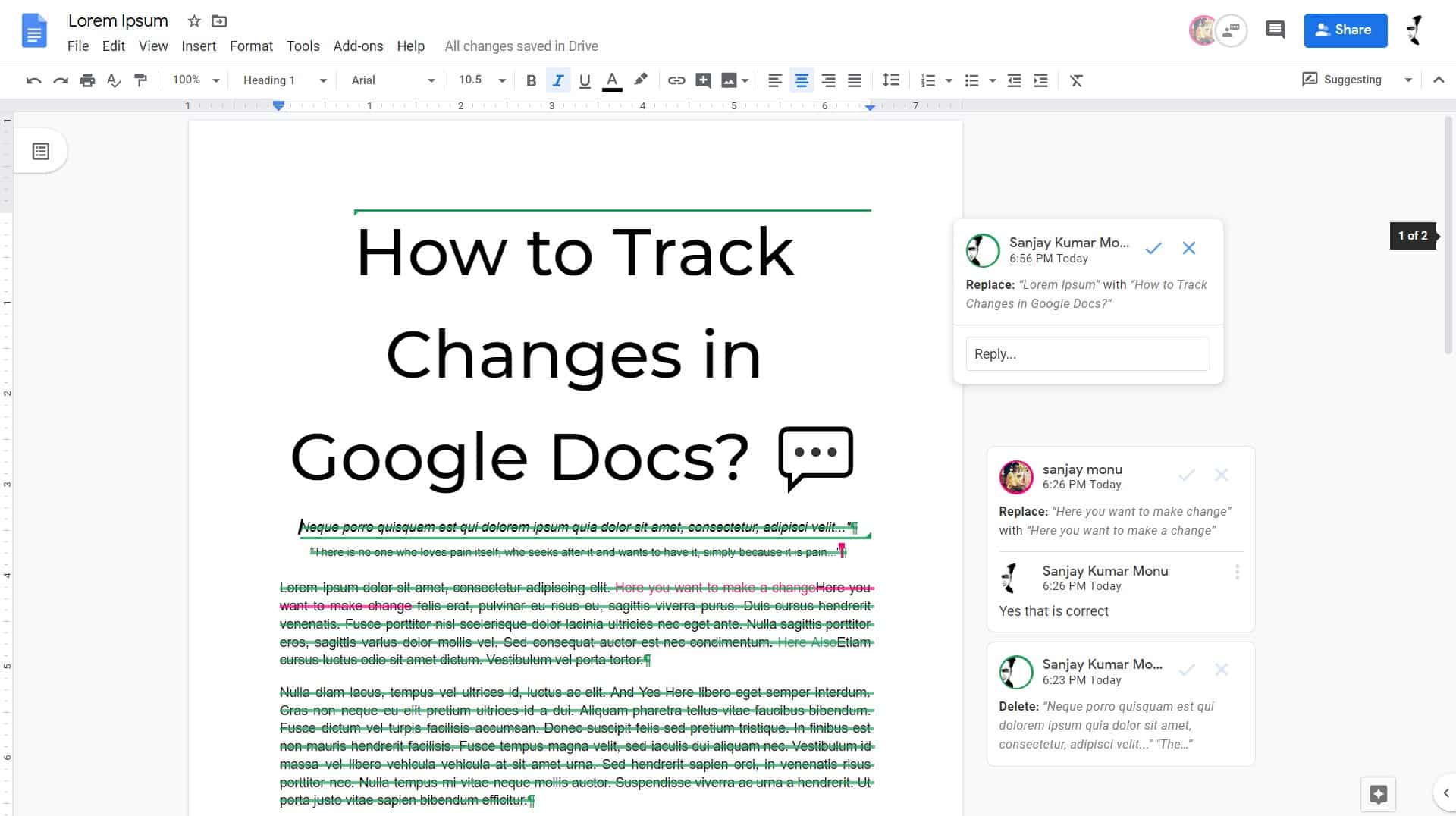
Task: Clear all text formatting
Action: [1076, 80]
